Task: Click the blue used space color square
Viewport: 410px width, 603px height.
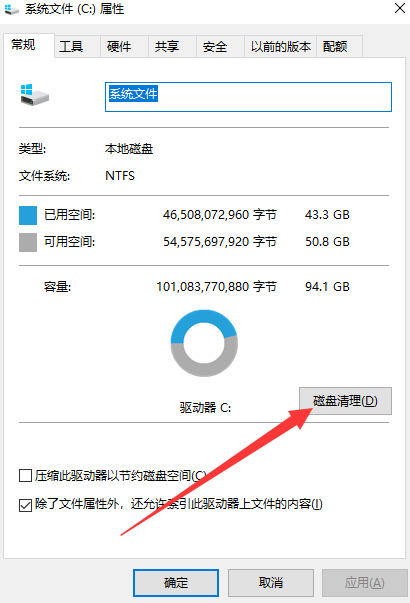Action: (x=28, y=215)
